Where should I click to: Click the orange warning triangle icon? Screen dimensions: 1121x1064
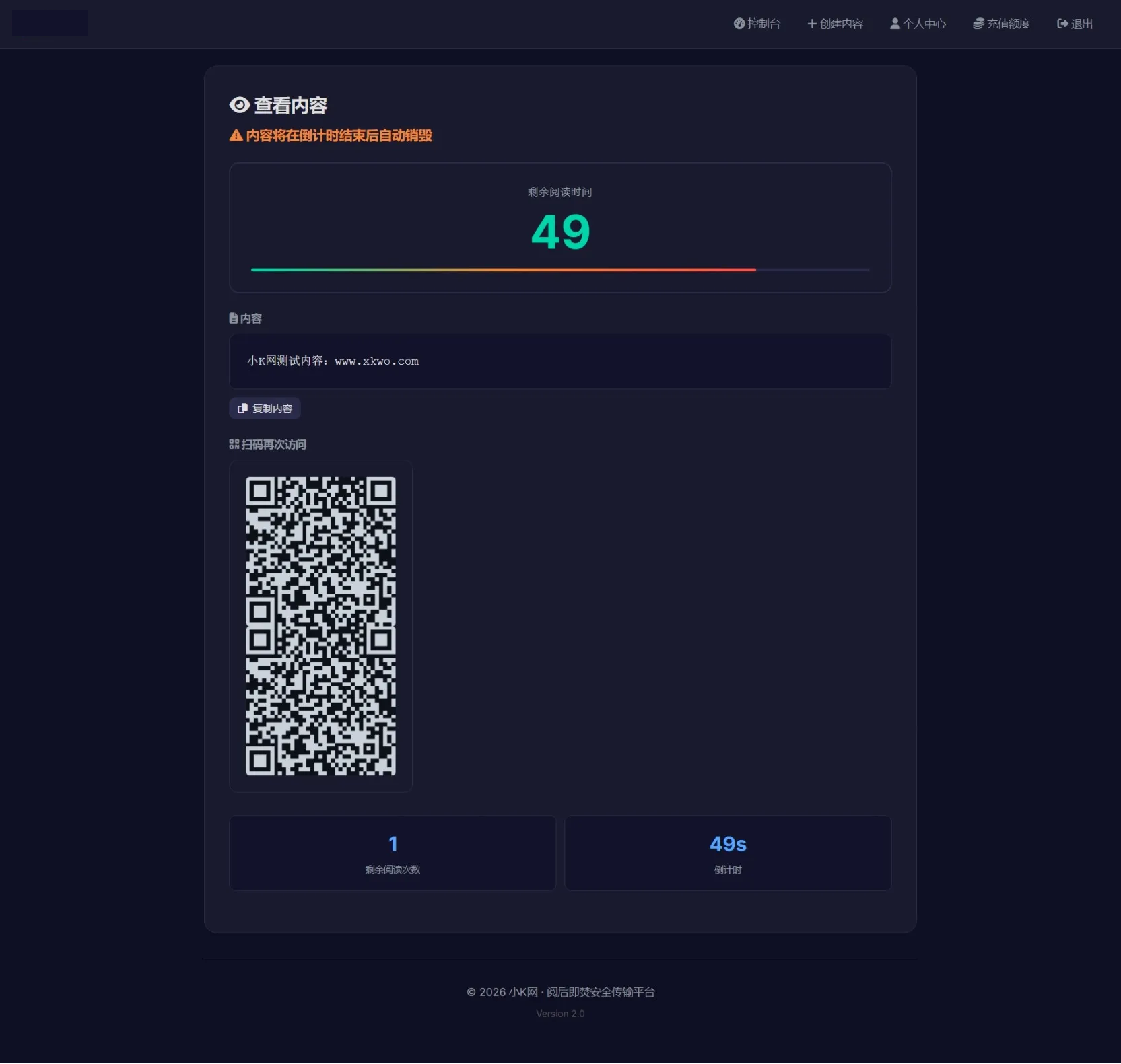(x=236, y=135)
